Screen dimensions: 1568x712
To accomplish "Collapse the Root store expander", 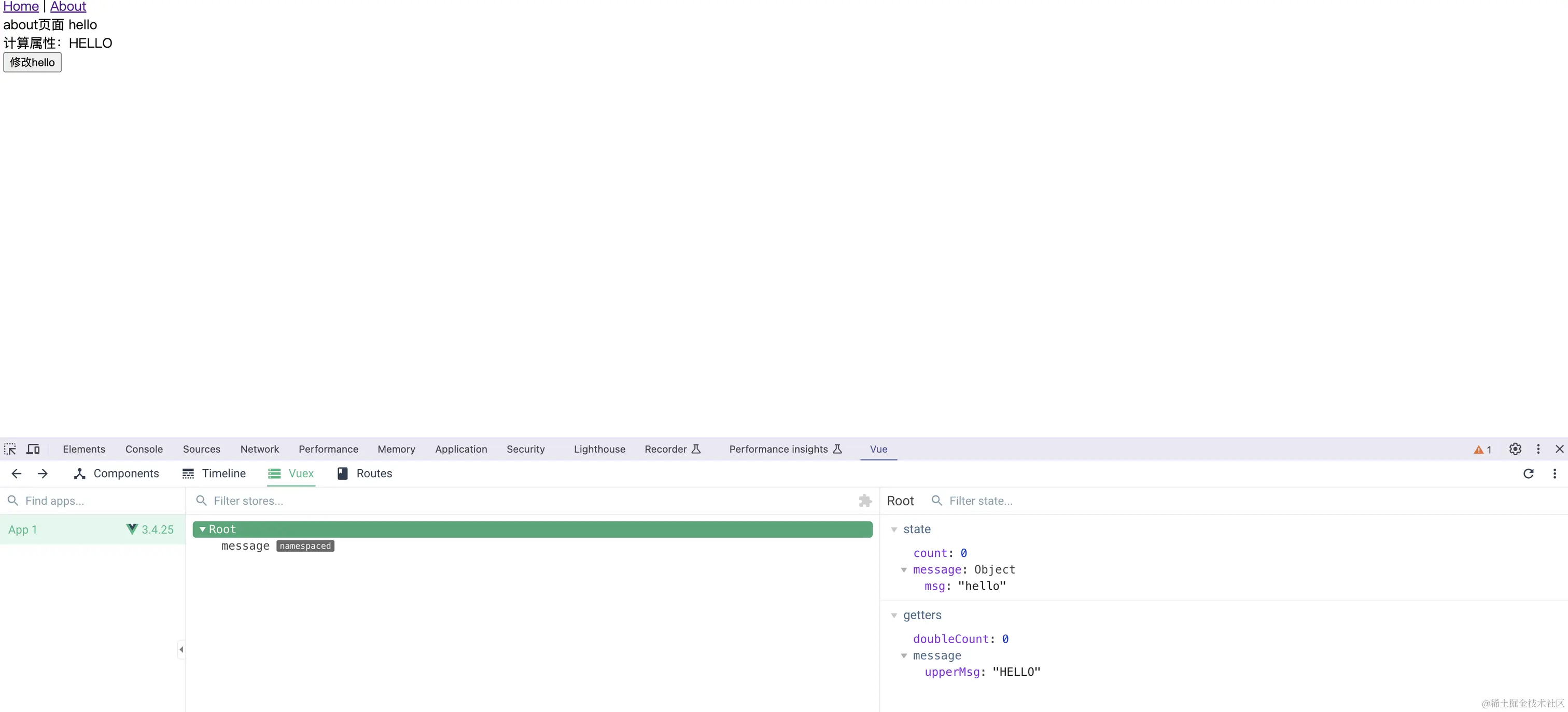I will tap(203, 529).
